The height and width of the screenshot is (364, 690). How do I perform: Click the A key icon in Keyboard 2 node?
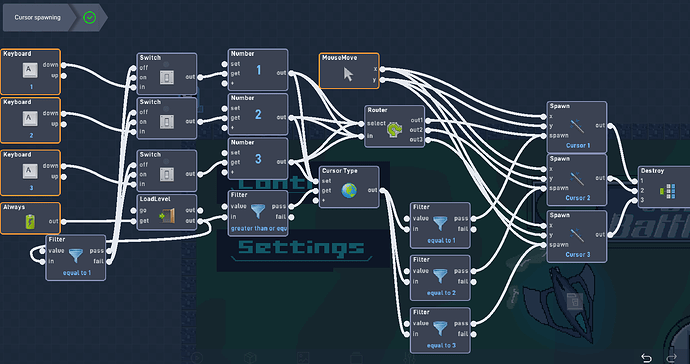click(x=30, y=119)
